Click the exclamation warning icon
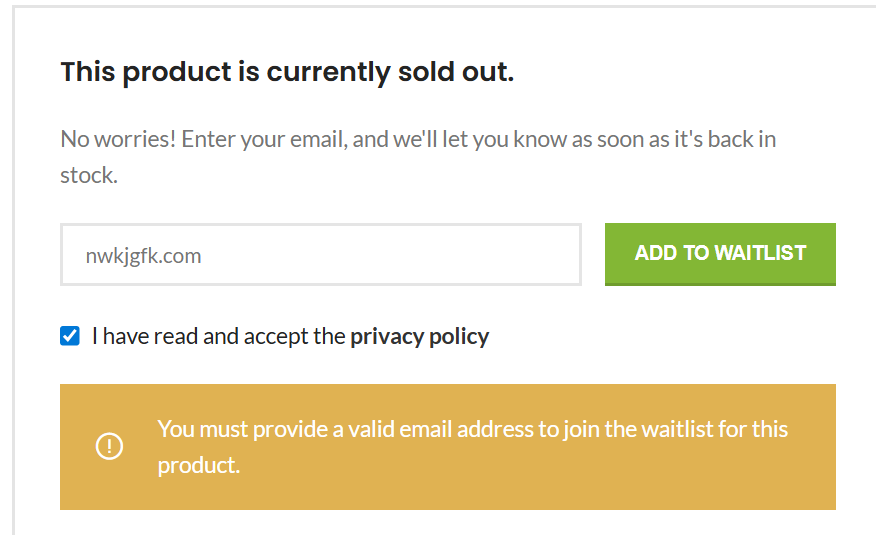Viewport: 876px width, 535px height. point(109,446)
